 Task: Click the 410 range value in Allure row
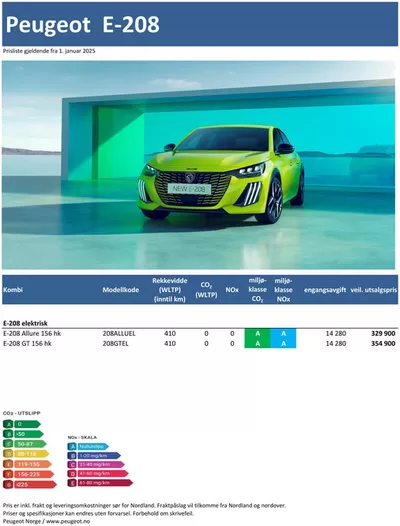(x=170, y=333)
